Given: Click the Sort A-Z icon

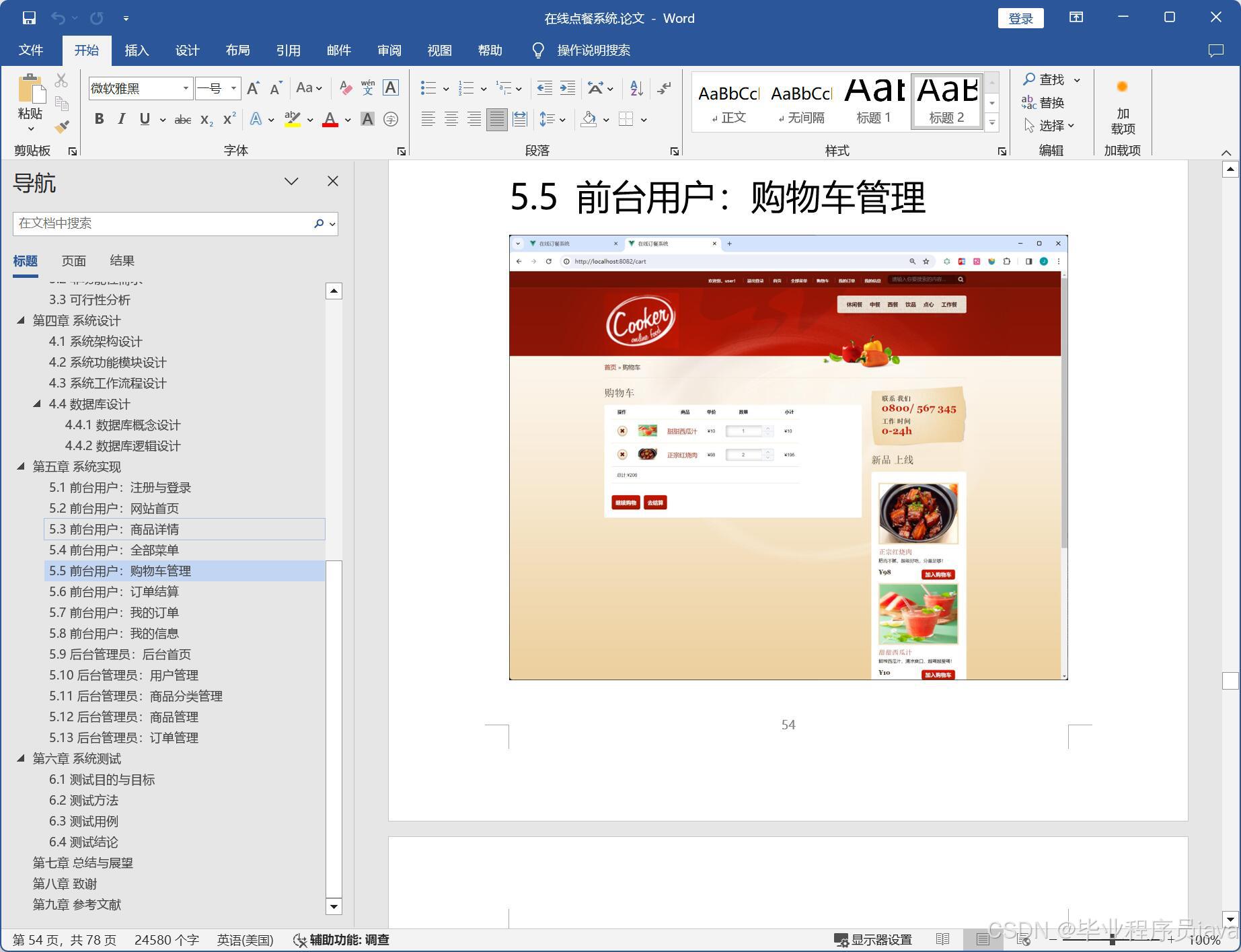Looking at the screenshot, I should pos(636,88).
